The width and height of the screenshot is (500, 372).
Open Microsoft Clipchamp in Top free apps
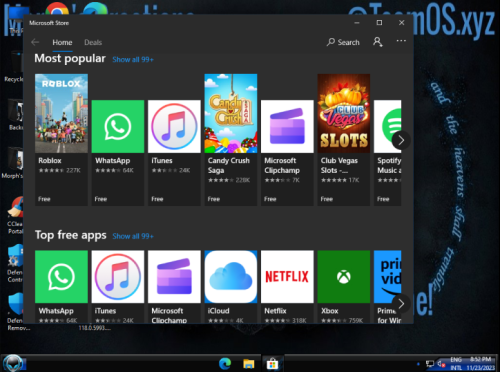tap(174, 287)
